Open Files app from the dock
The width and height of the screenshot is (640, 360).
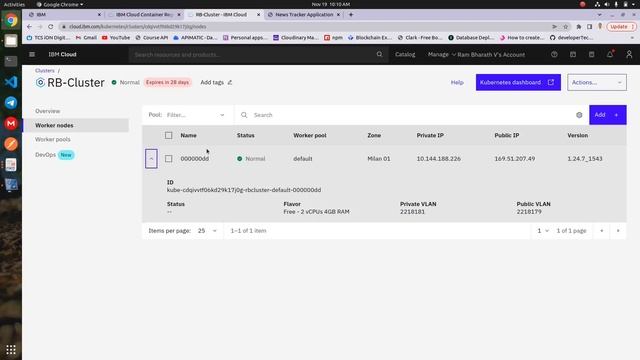point(11,41)
